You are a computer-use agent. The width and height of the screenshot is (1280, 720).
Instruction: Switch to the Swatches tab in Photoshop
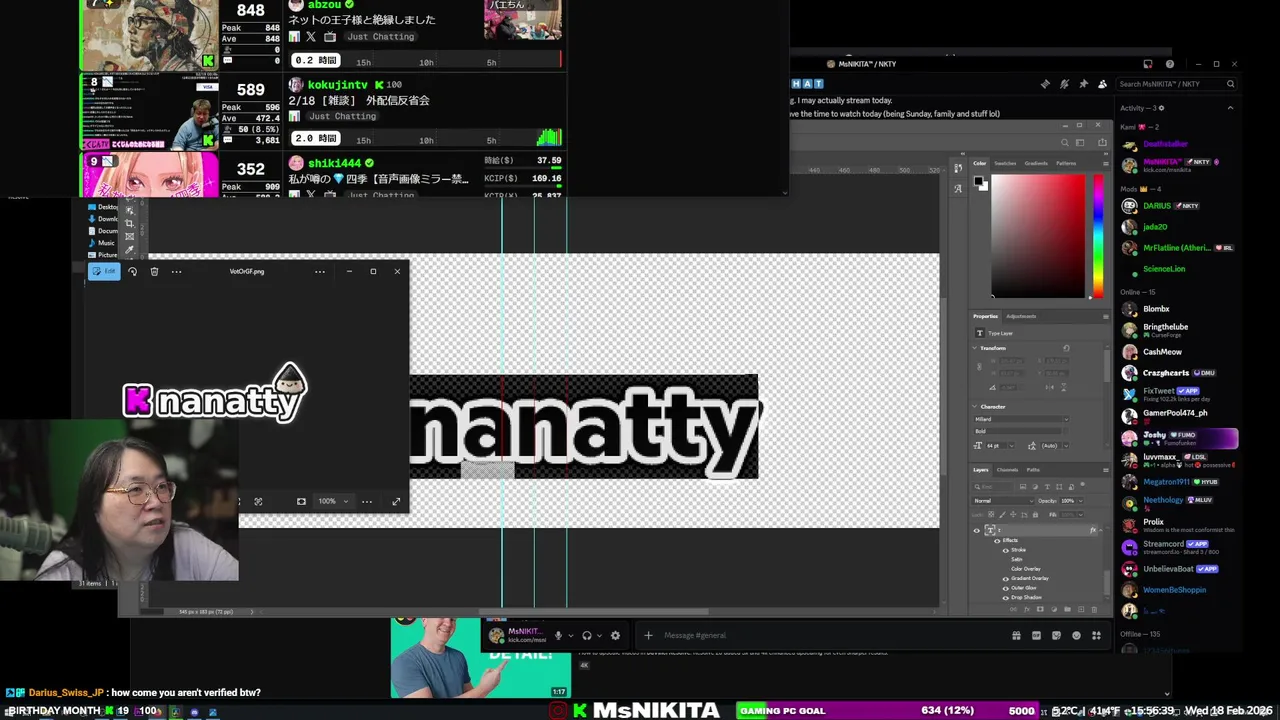click(1005, 163)
